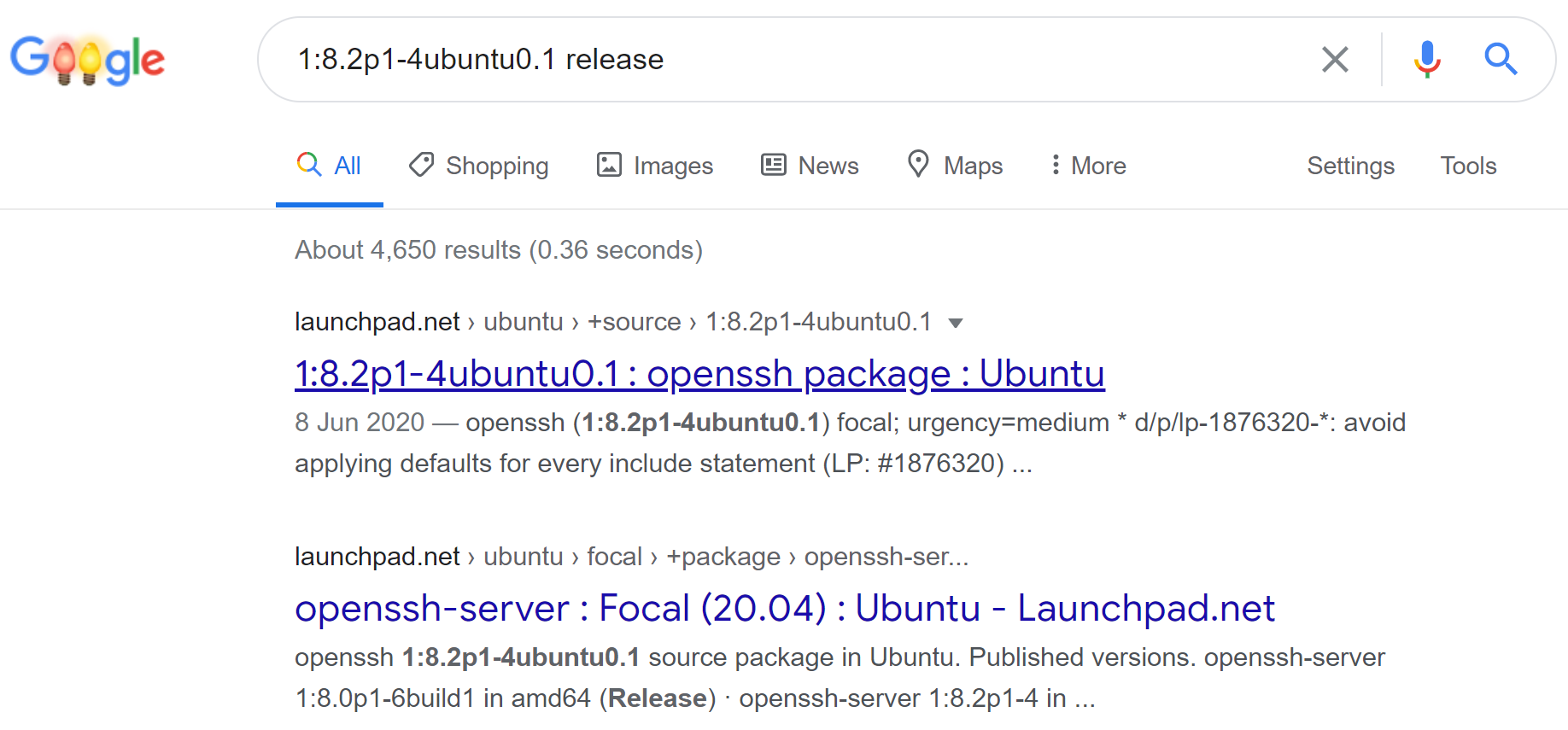Click first result launchpad.net breadcrumb
The width and height of the screenshot is (1568, 730).
pyautogui.click(x=377, y=322)
